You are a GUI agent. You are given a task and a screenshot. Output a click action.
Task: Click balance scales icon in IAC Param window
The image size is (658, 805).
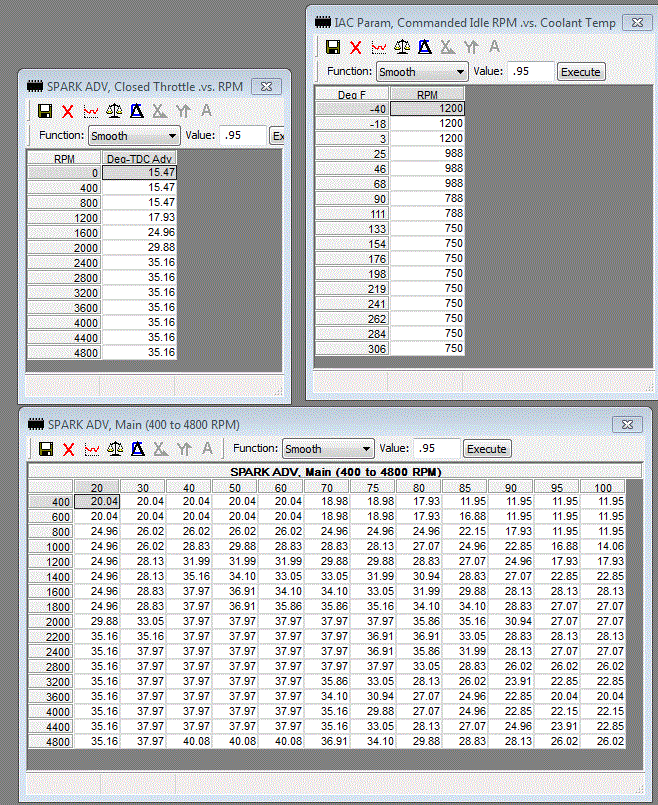401,47
